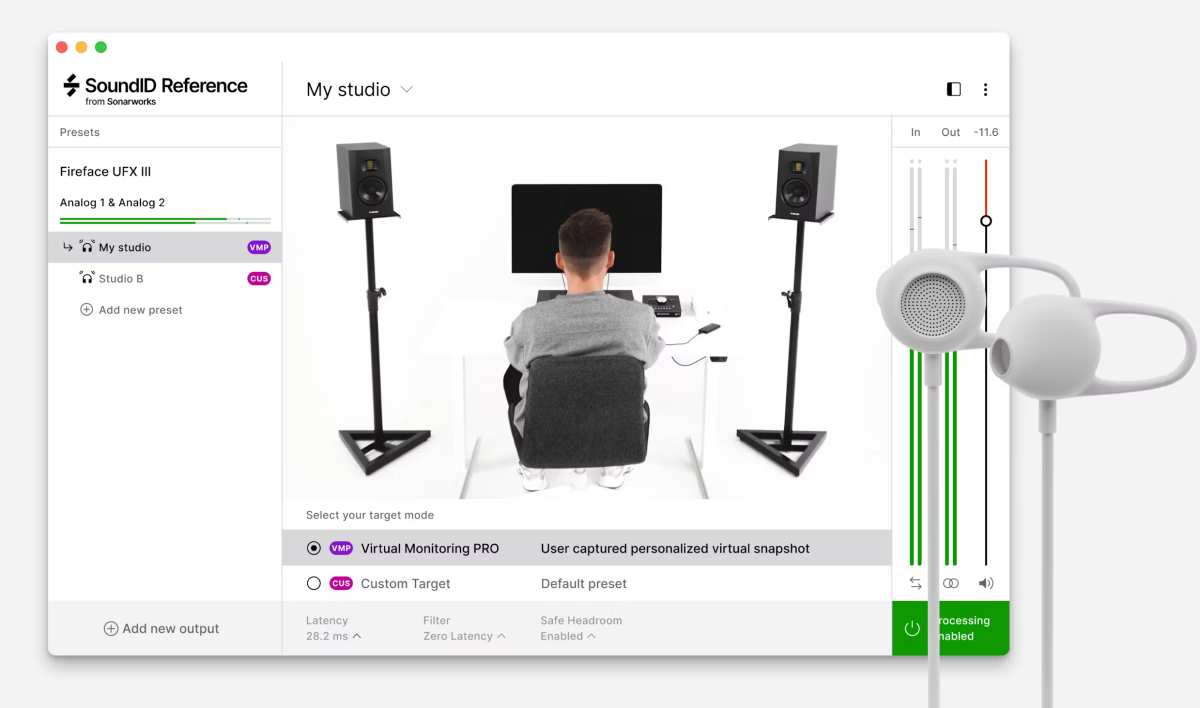Open the Latency 28.2 ms dropdown

tap(333, 636)
